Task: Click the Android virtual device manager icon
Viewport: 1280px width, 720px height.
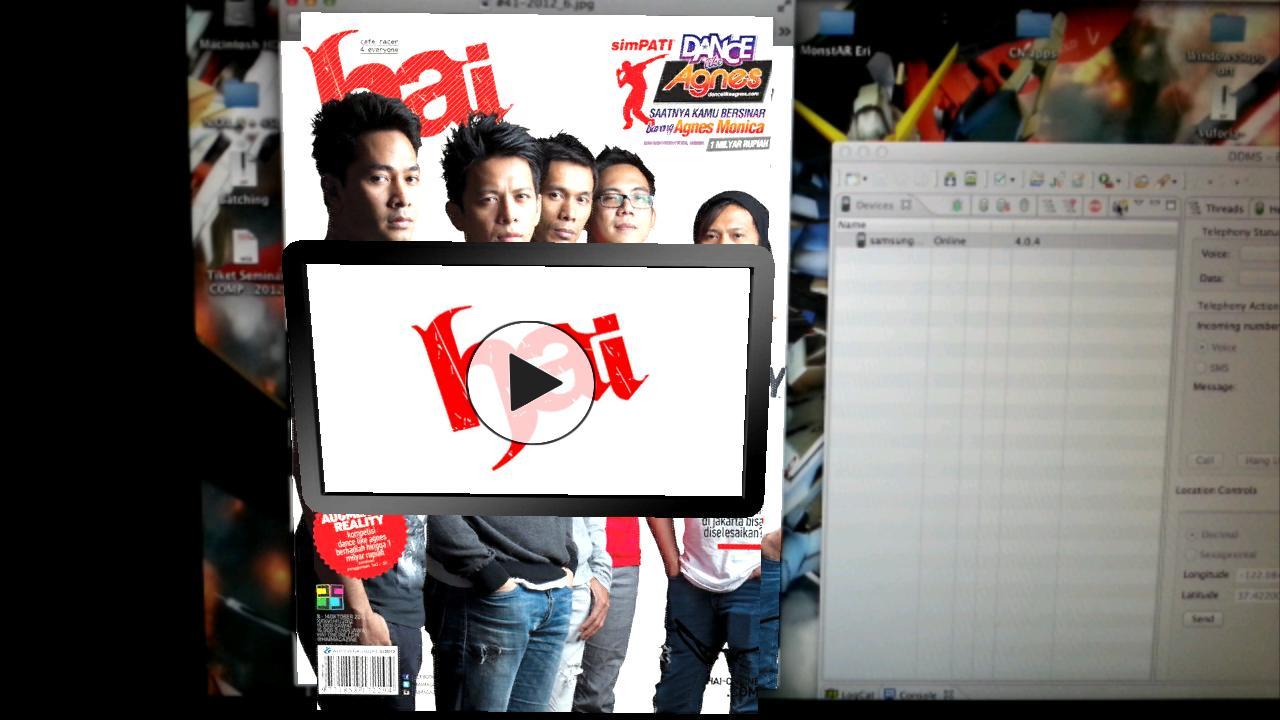Action: pyautogui.click(x=971, y=179)
